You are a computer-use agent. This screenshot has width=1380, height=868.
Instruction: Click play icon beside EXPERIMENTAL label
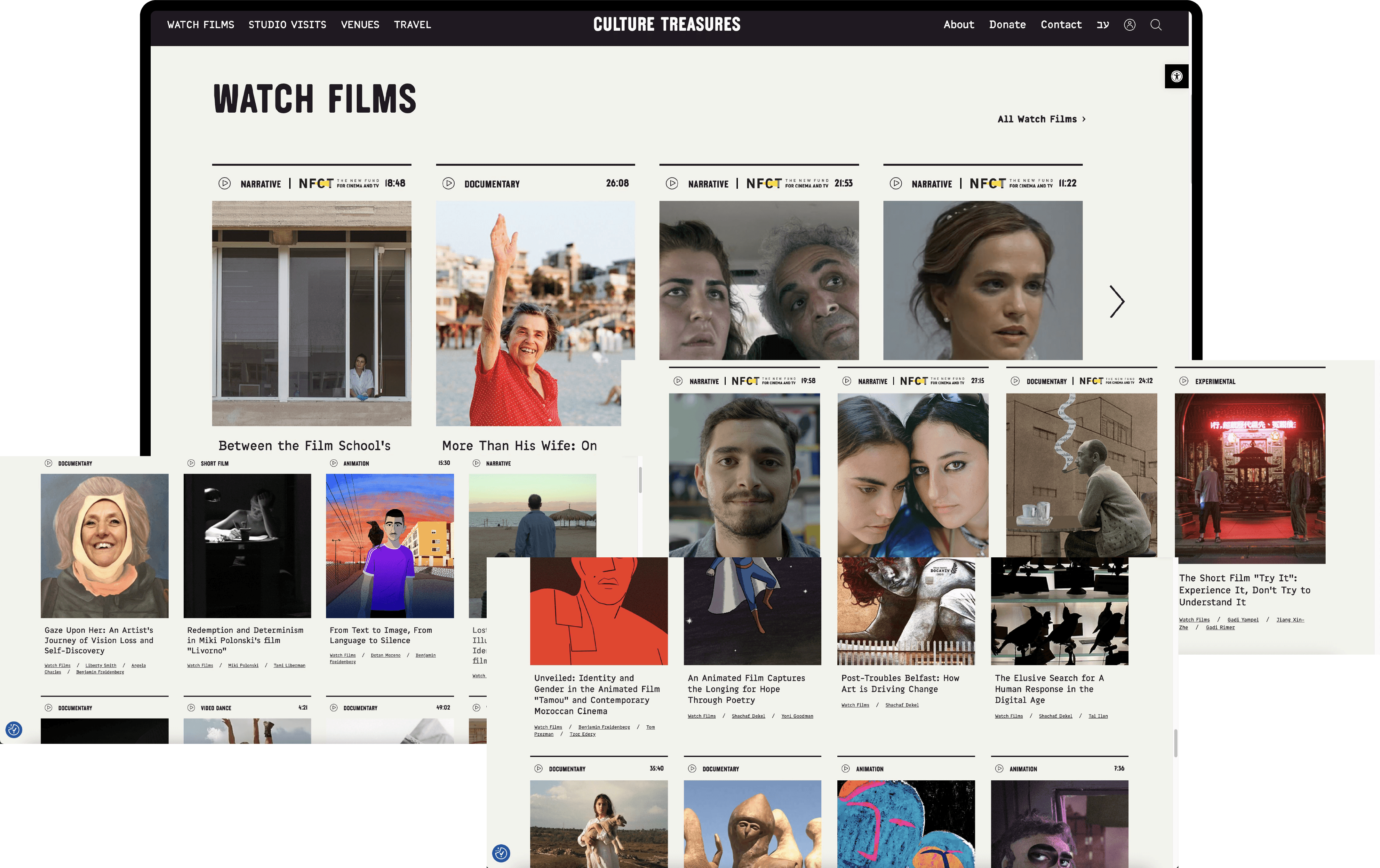[x=1184, y=382]
